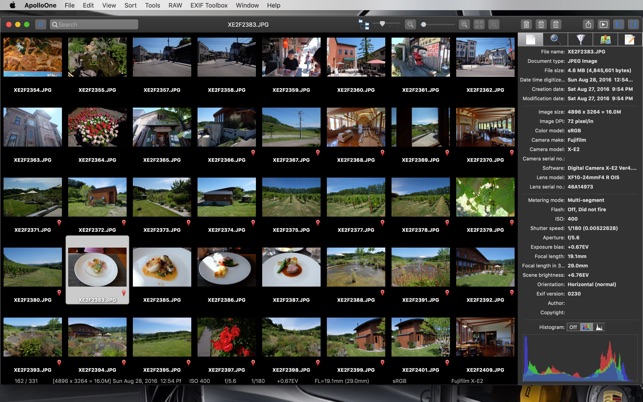The image size is (643, 402).
Task: Click the zoom-out magnifier icon
Action: [x=411, y=24]
